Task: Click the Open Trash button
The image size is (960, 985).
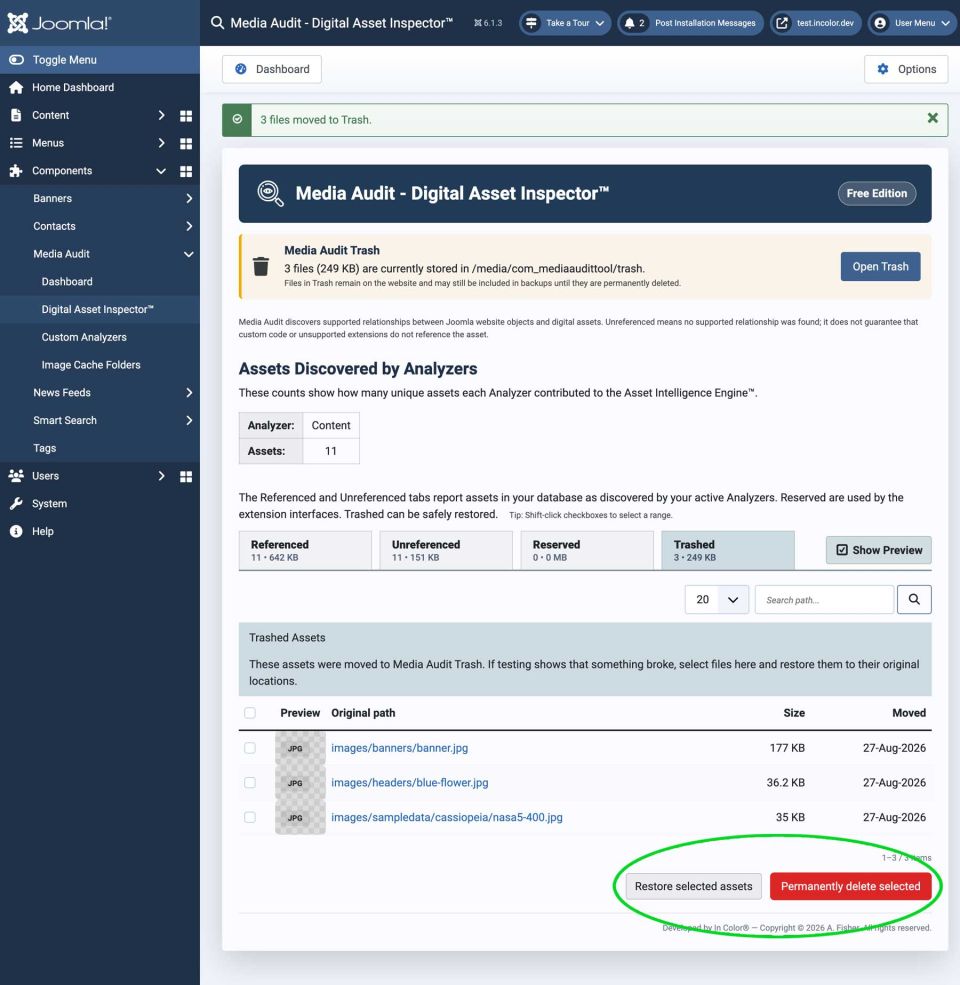Action: tap(880, 266)
